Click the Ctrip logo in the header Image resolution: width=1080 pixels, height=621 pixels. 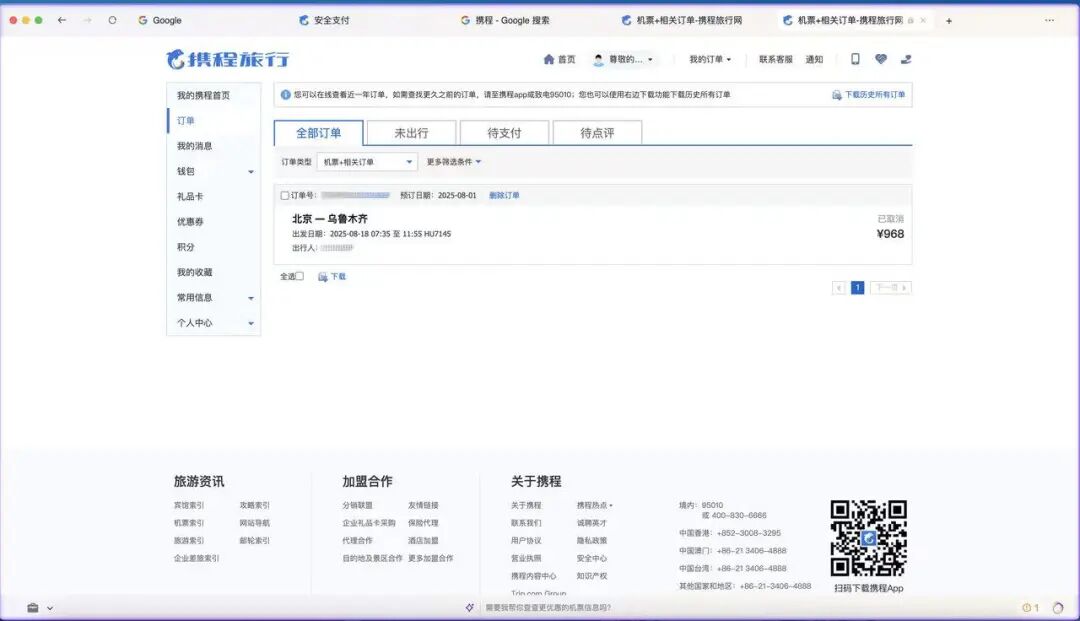pyautogui.click(x=228, y=59)
